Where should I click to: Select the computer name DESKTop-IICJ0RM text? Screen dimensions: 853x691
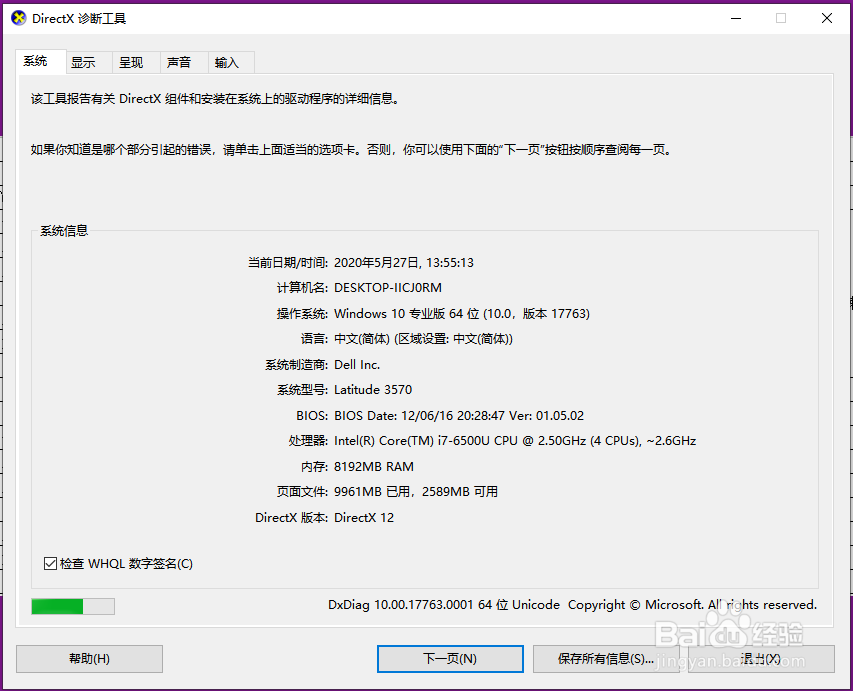pyautogui.click(x=387, y=287)
